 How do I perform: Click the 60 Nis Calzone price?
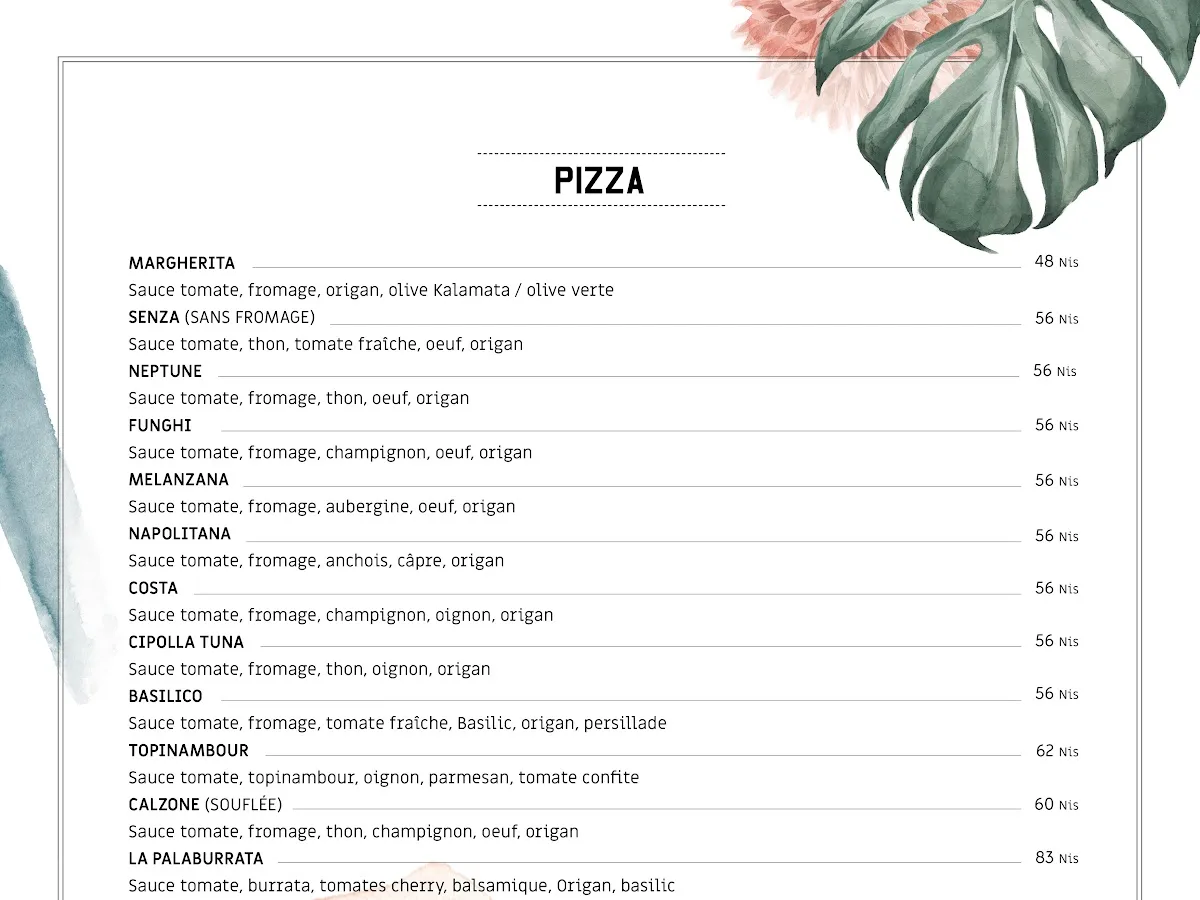tap(1056, 804)
